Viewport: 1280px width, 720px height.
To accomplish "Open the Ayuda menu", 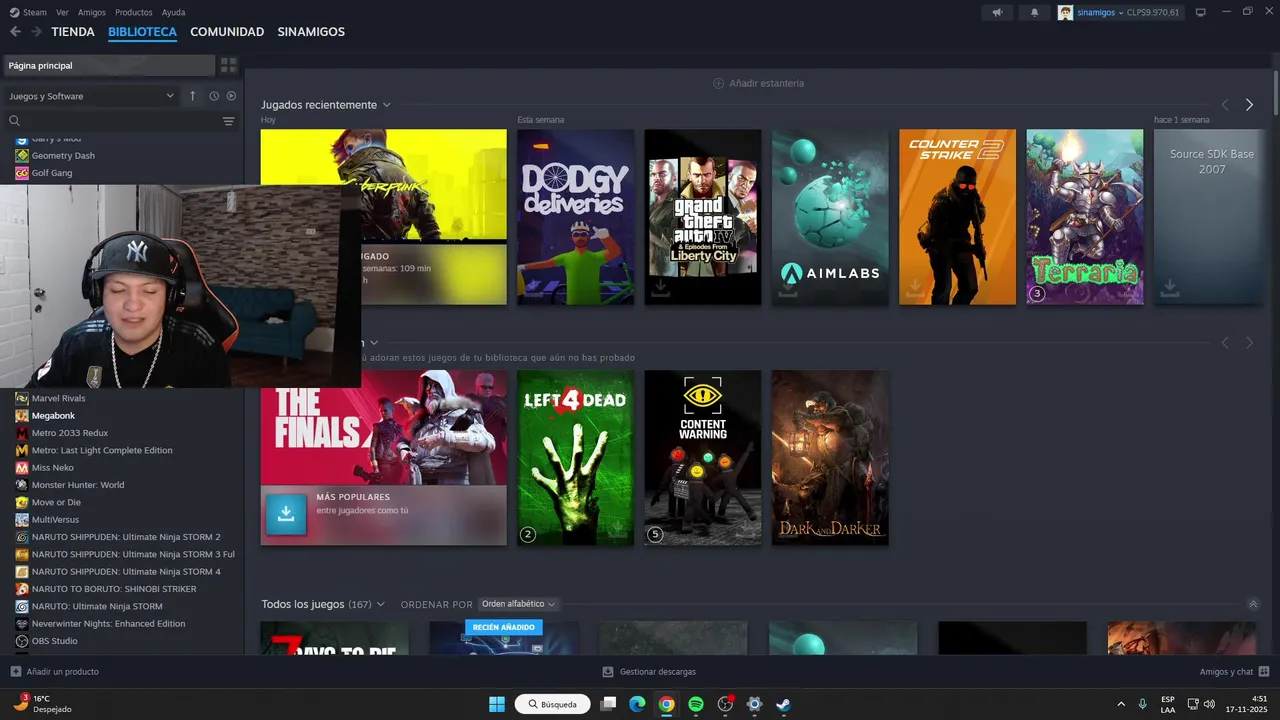I will [173, 12].
